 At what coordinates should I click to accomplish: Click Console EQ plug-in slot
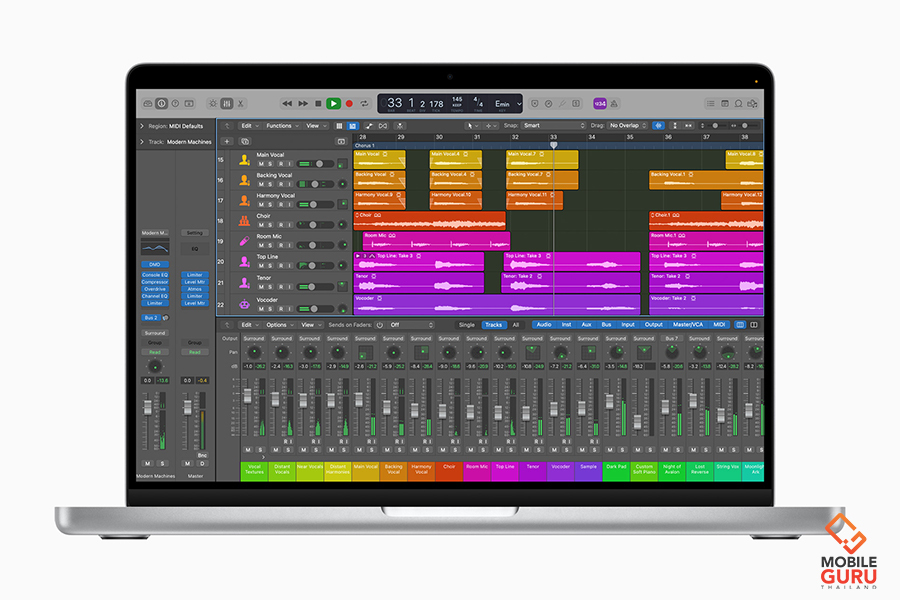coord(155,275)
